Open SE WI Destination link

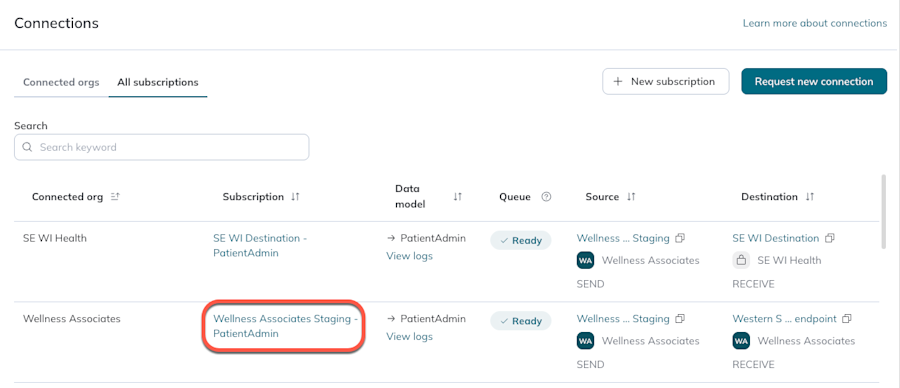[x=775, y=238]
